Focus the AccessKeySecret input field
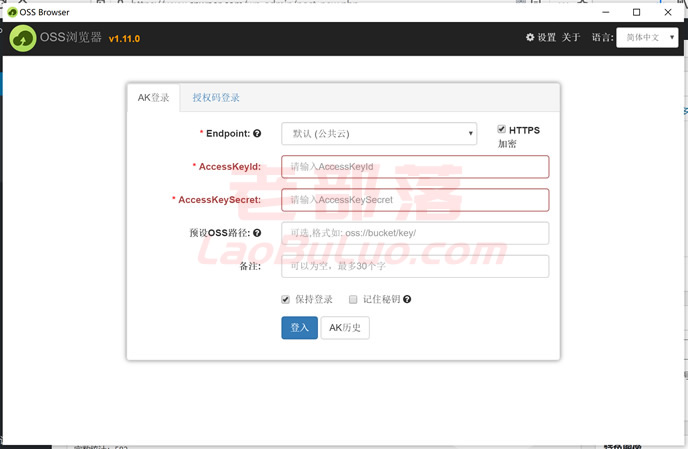The width and height of the screenshot is (688, 449). pyautogui.click(x=415, y=200)
